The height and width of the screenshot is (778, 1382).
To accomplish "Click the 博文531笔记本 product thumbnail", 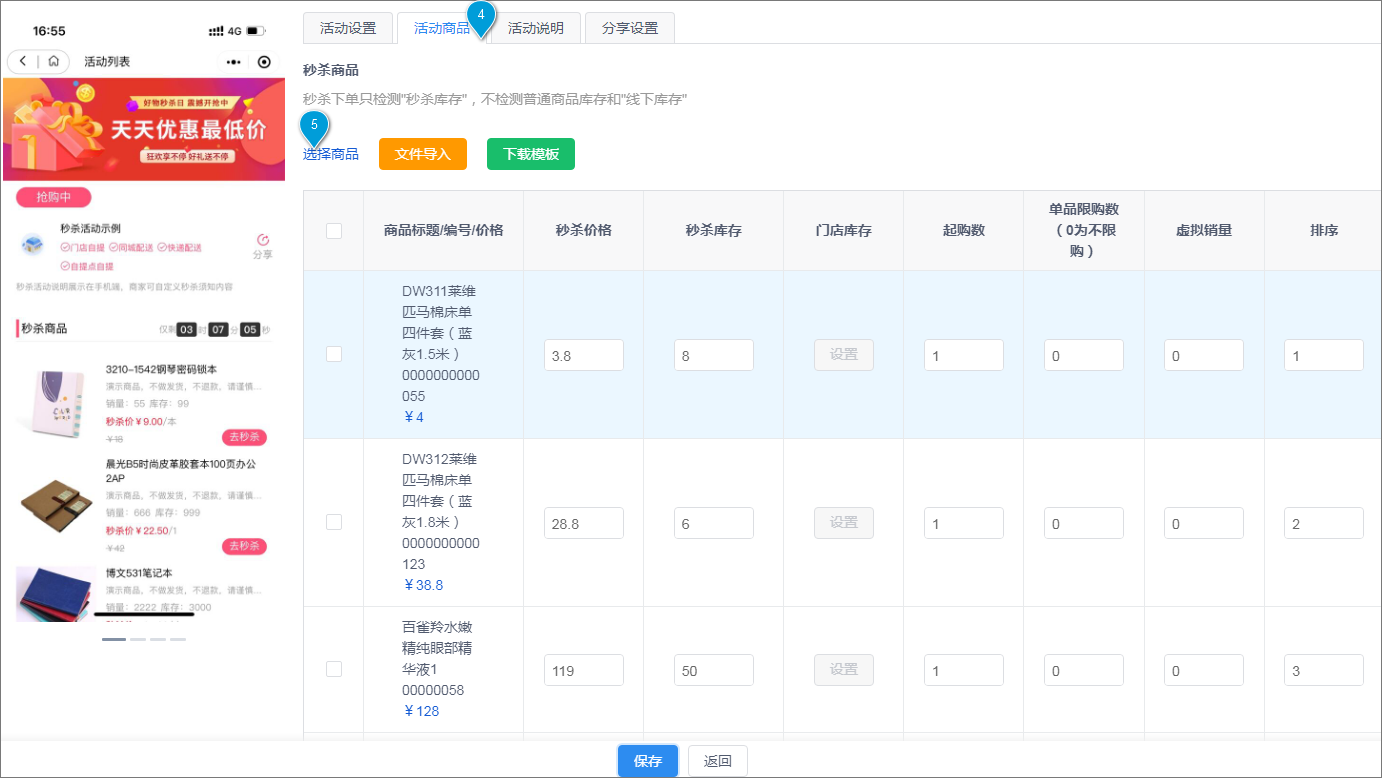I will [x=56, y=594].
